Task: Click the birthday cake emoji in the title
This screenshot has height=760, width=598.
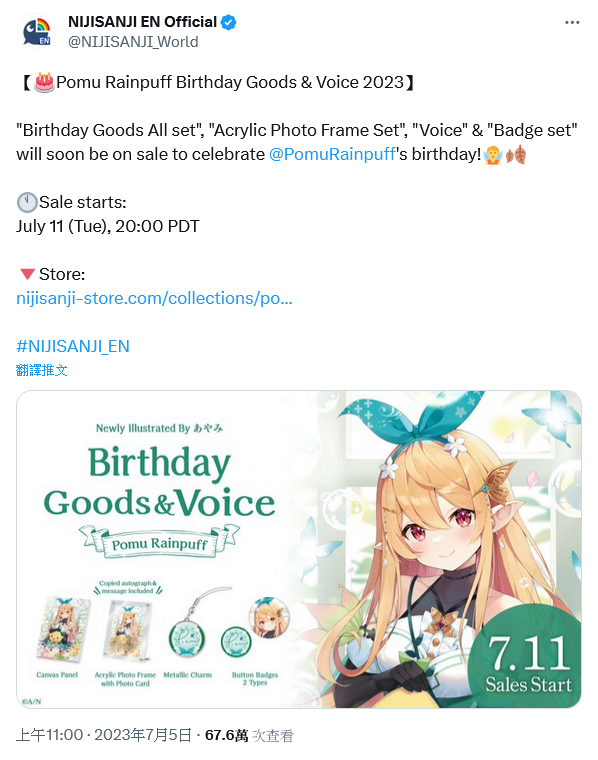Action: tap(44, 82)
